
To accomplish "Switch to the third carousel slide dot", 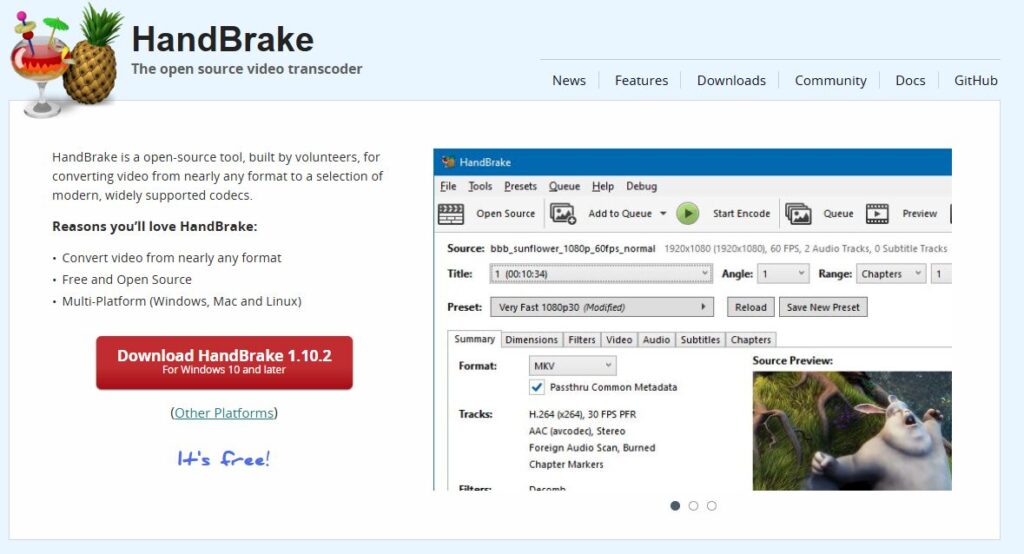I will click(x=711, y=506).
